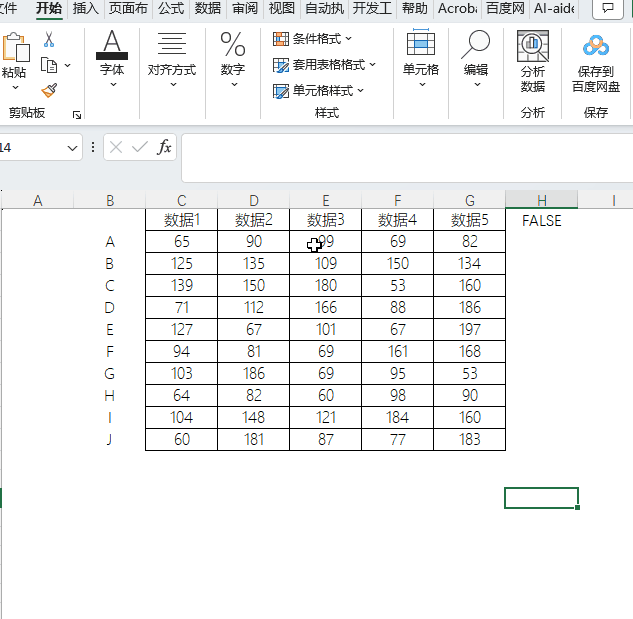Expand the Font group arrow
Image resolution: width=633 pixels, height=619 pixels.
[x=113, y=84]
